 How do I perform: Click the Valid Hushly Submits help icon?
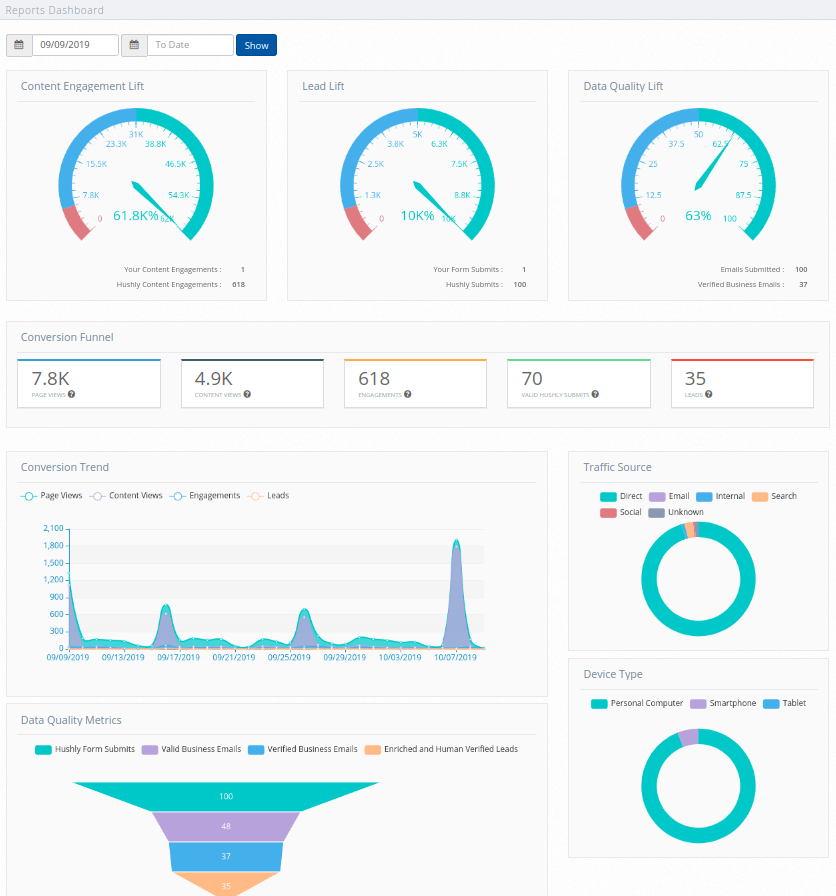595,394
